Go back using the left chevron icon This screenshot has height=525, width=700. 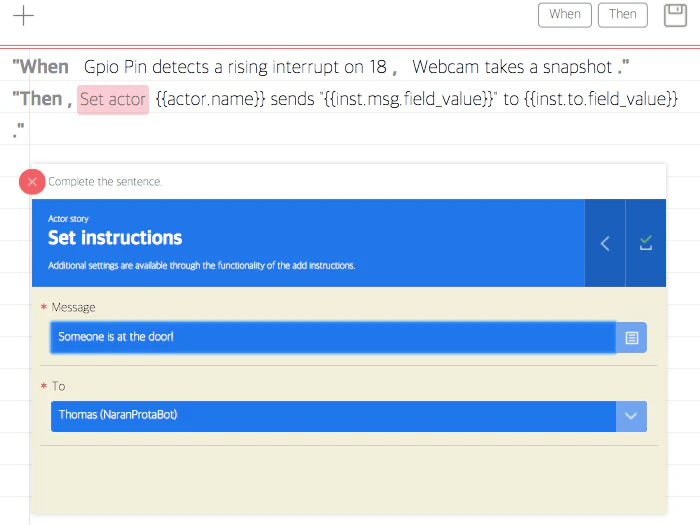click(x=605, y=243)
